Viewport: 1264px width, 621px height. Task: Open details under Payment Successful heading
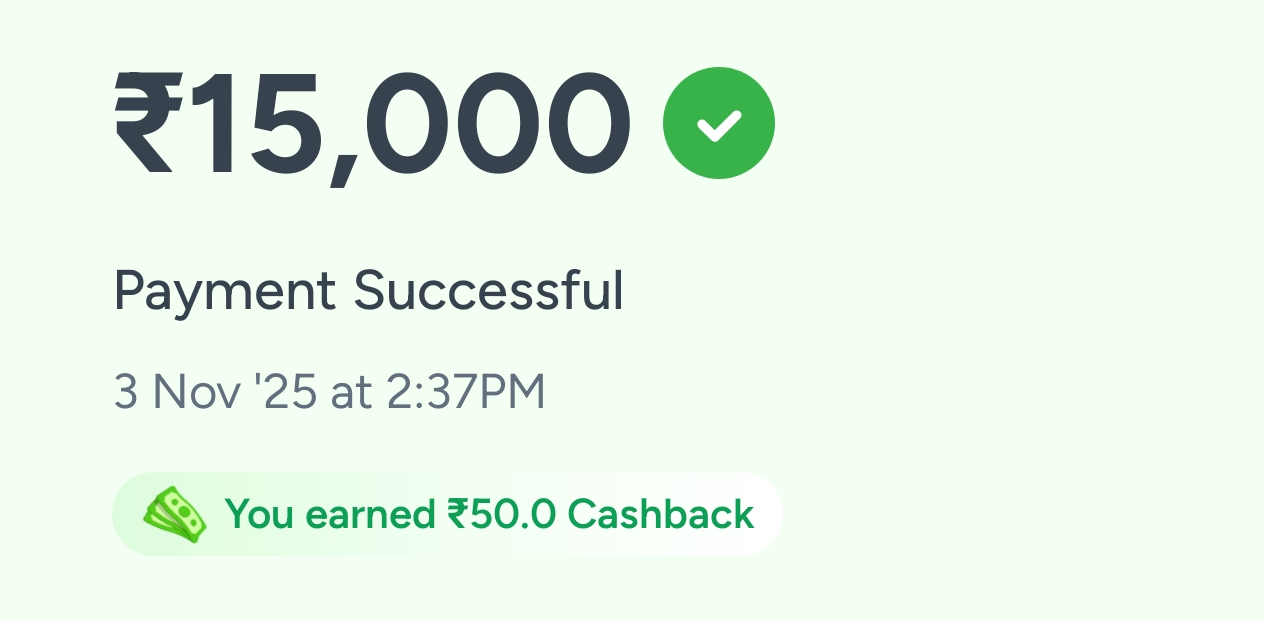[369, 291]
